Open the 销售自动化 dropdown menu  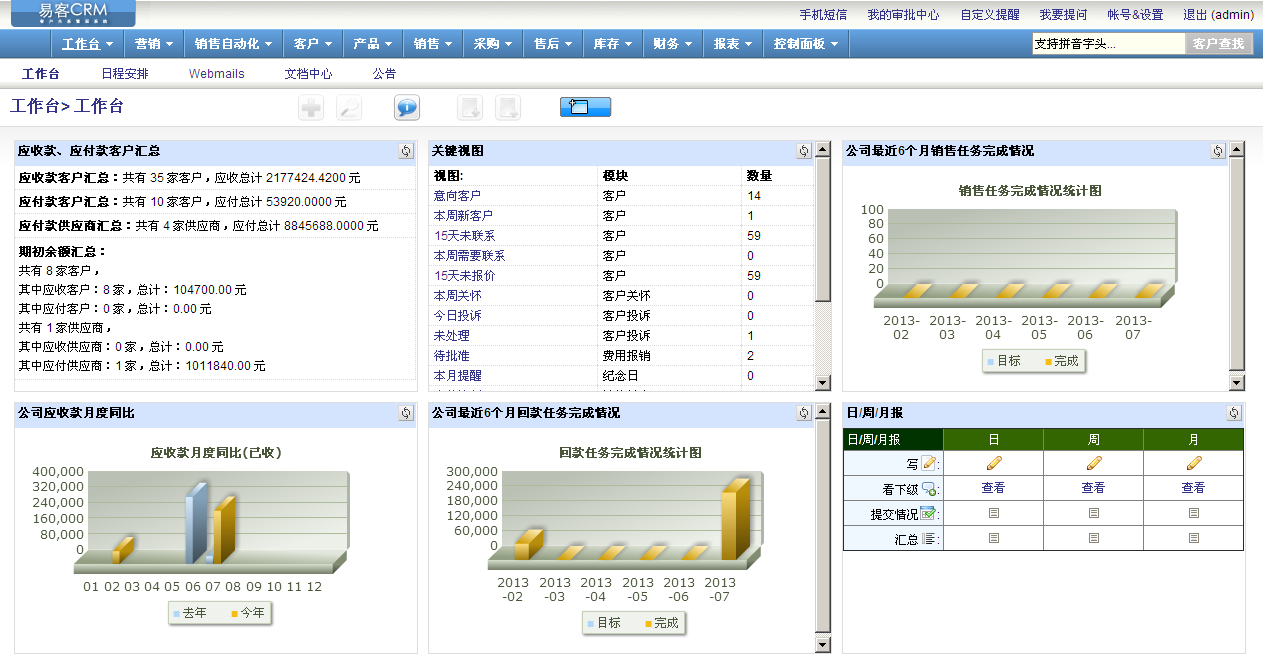pyautogui.click(x=233, y=44)
